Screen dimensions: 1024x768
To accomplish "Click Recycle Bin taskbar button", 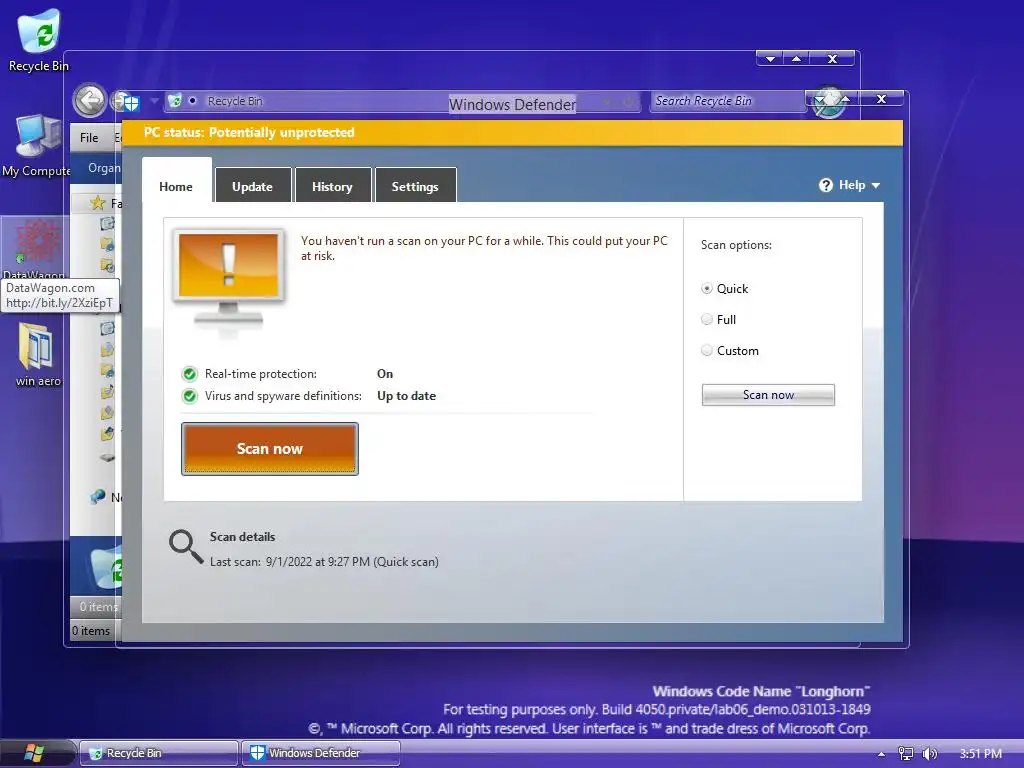I will [x=159, y=753].
